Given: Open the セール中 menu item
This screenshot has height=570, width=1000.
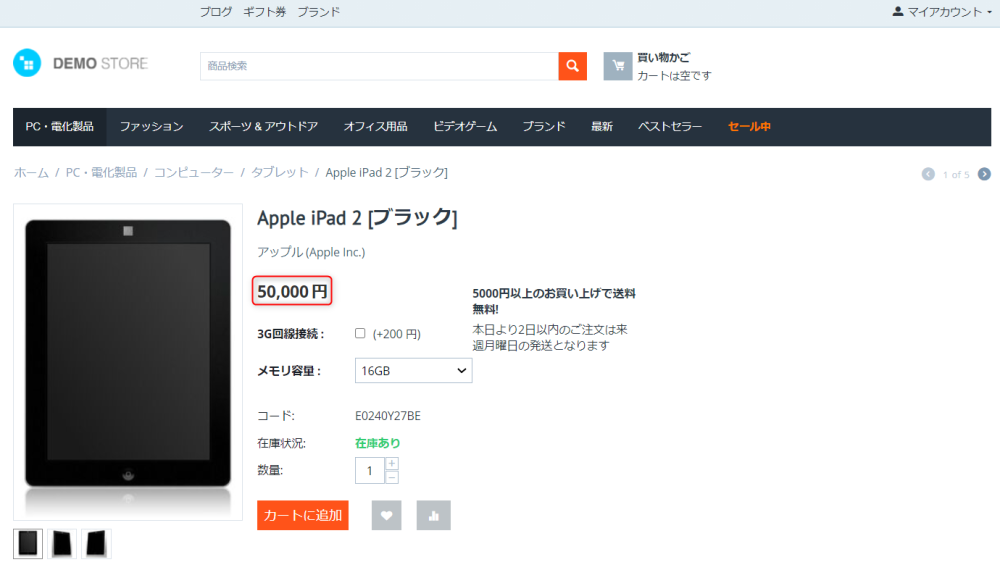Looking at the screenshot, I should pos(749,127).
